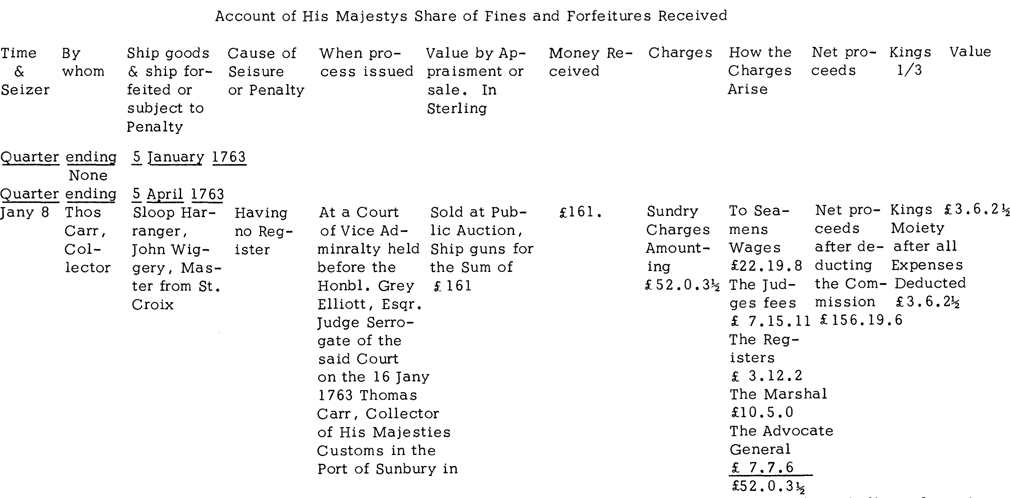Select the "Thos Carr, Collector" entry
The image size is (1010, 498).
[x=86, y=240]
